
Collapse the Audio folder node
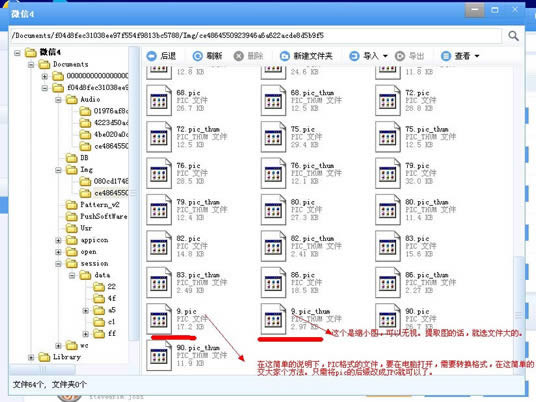(x=58, y=100)
